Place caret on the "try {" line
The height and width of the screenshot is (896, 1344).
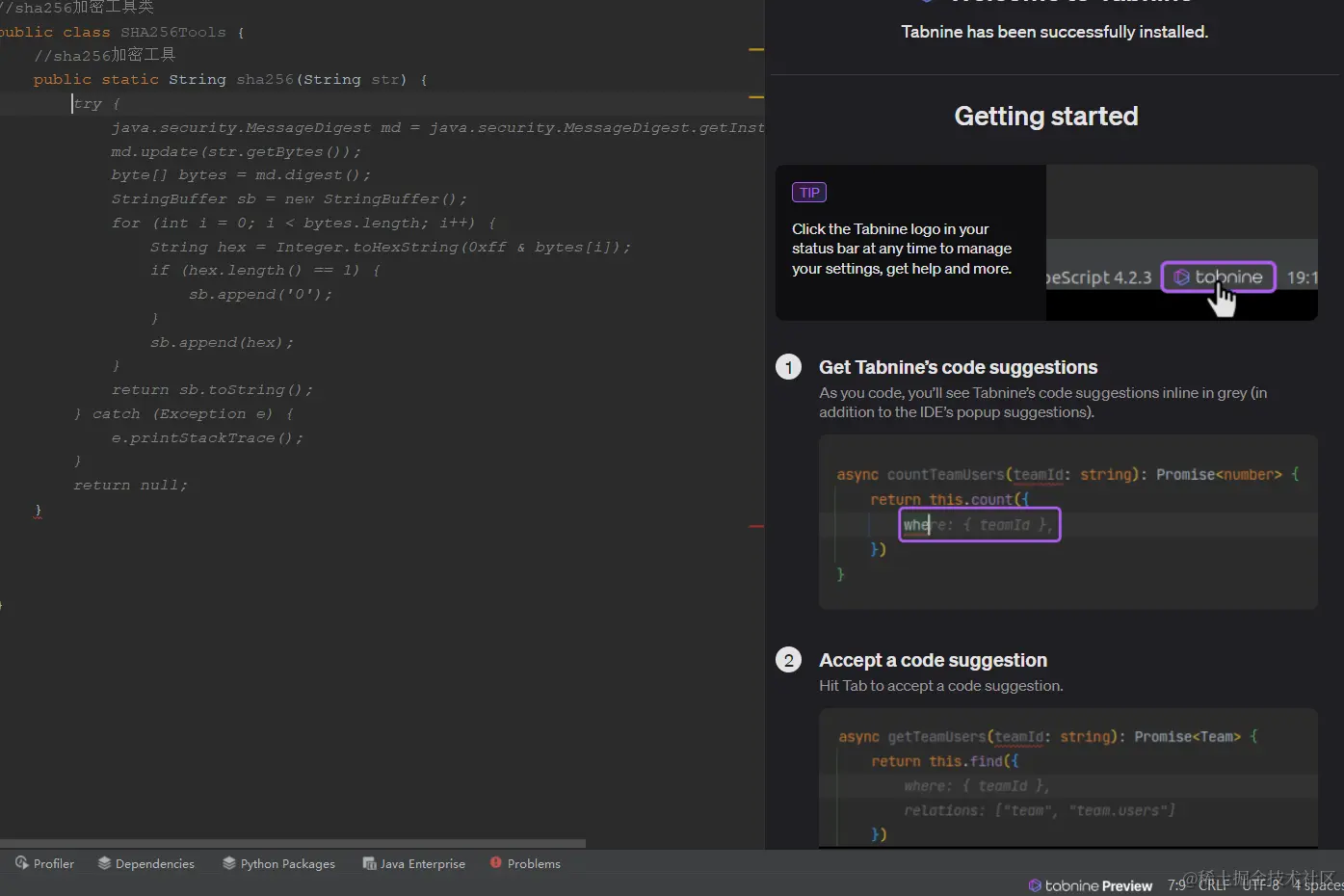click(x=96, y=103)
